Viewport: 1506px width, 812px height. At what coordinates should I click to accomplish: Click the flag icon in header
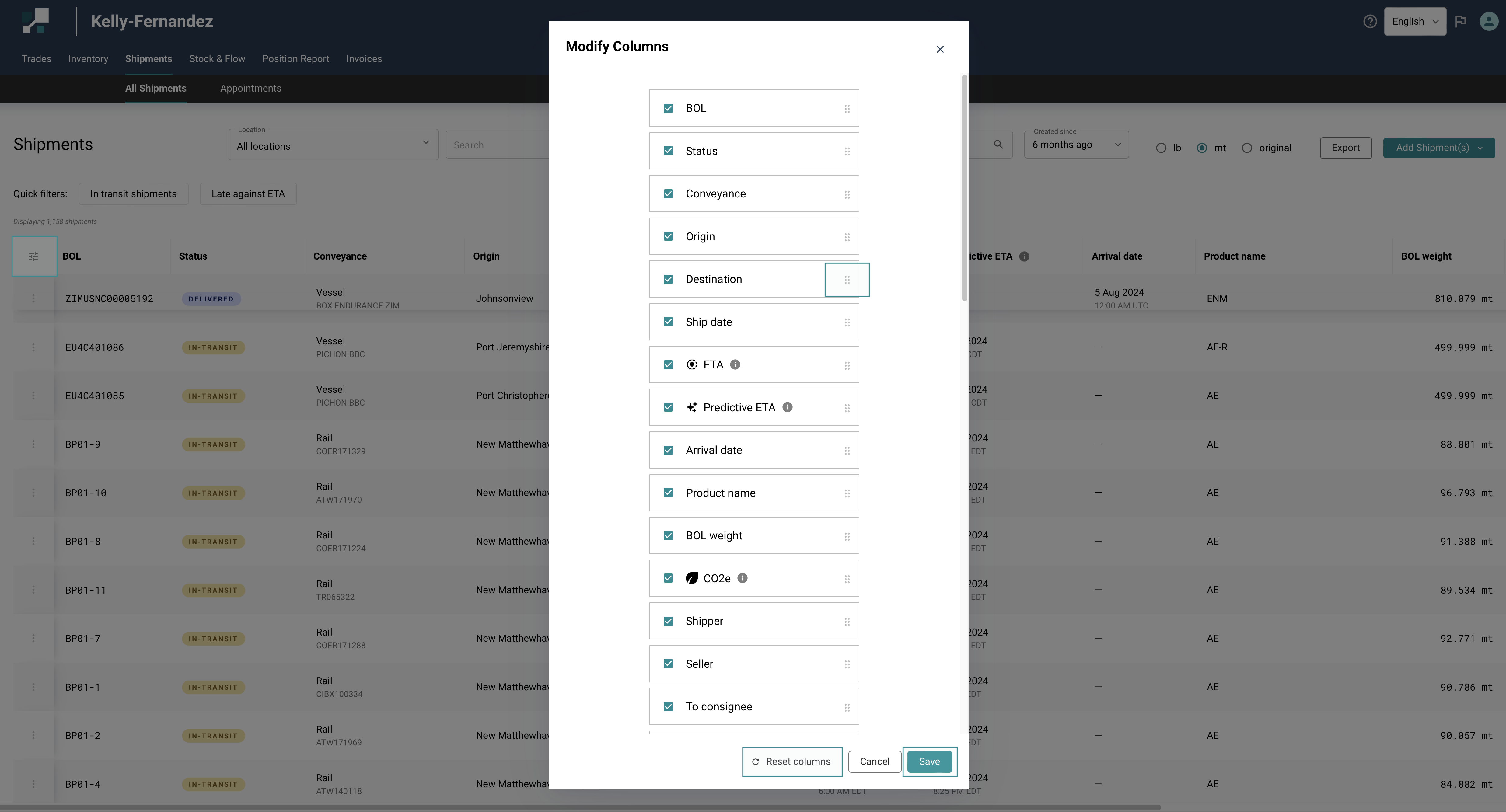pos(1460,22)
